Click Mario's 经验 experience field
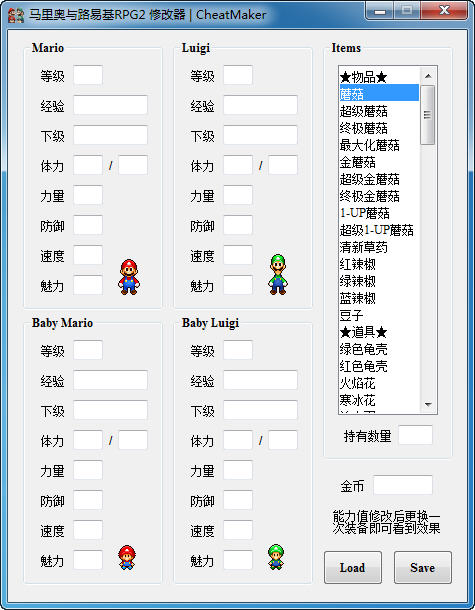This screenshot has height=610, width=475. [x=110, y=105]
